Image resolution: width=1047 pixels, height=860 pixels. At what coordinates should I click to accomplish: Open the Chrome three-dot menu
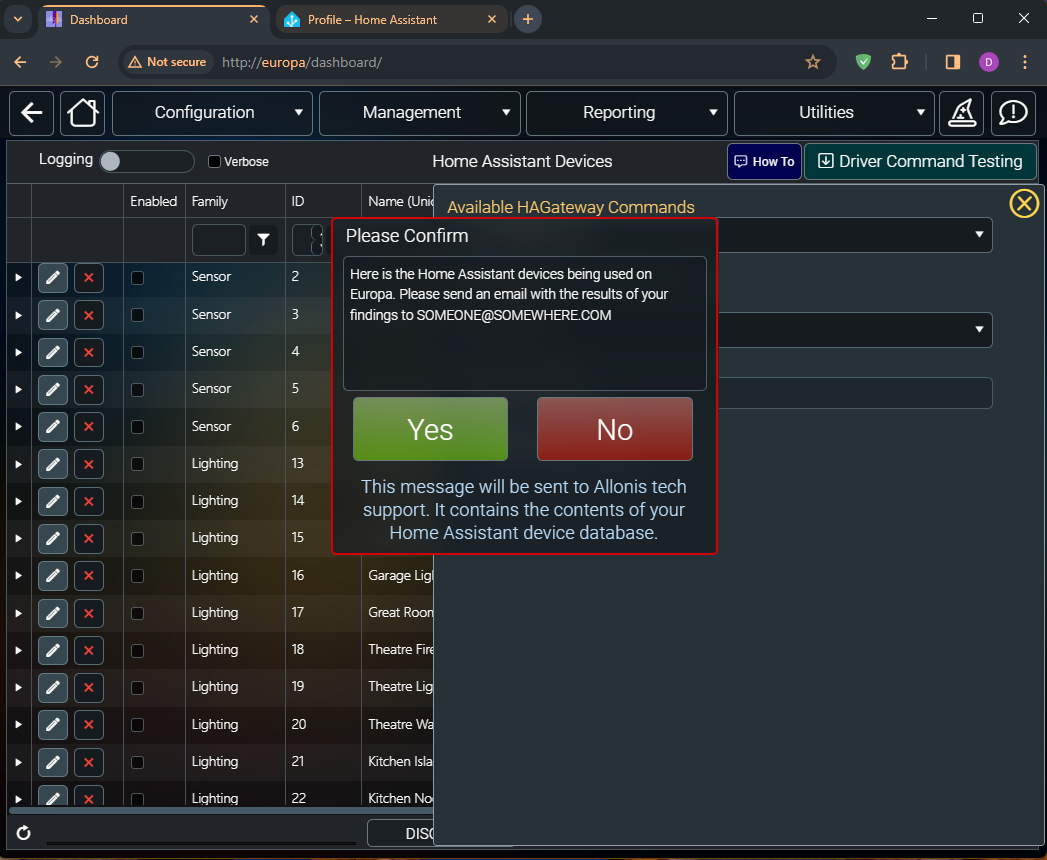click(1024, 62)
